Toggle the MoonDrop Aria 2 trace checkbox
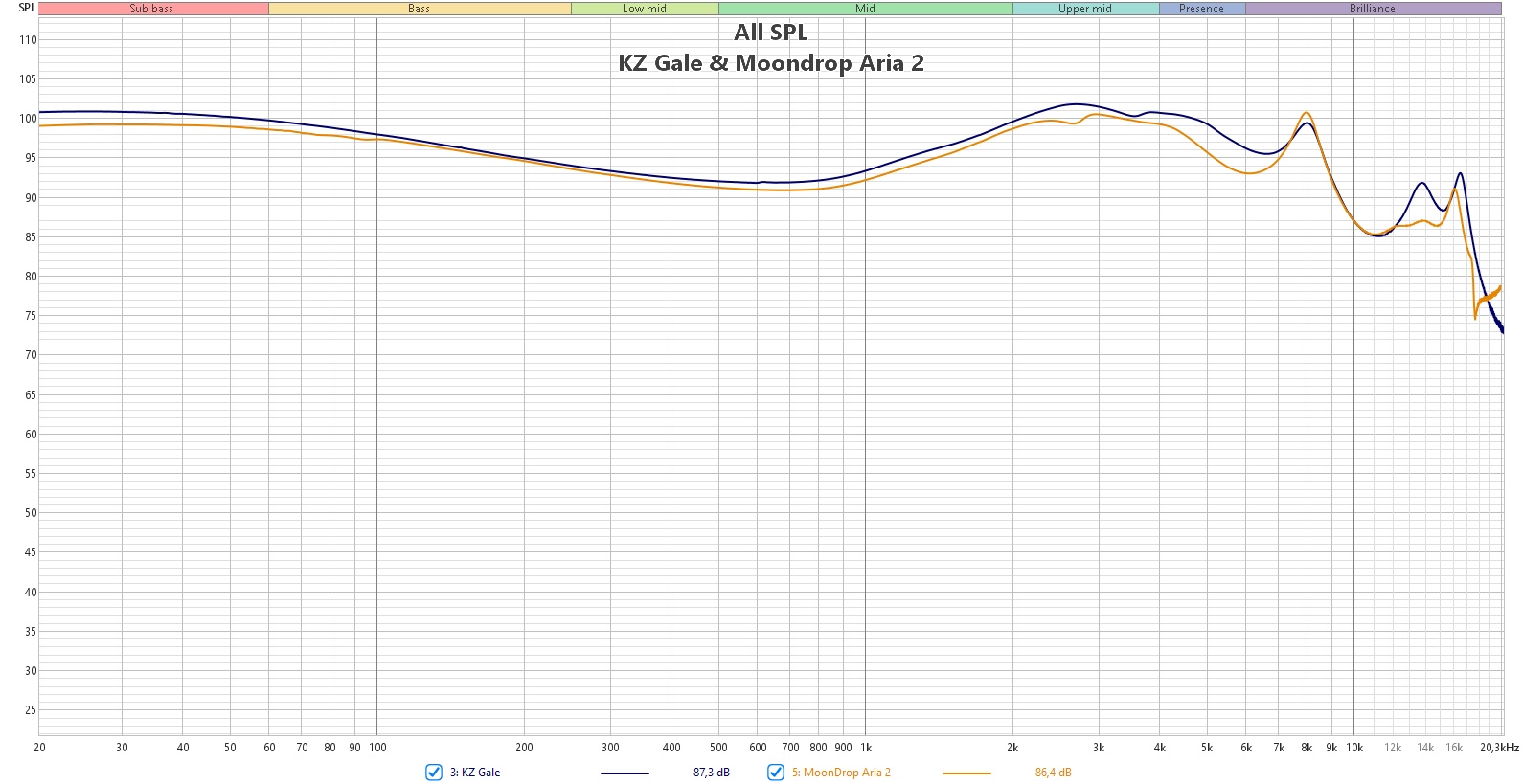Image resolution: width=1523 pixels, height=784 pixels. tap(776, 773)
